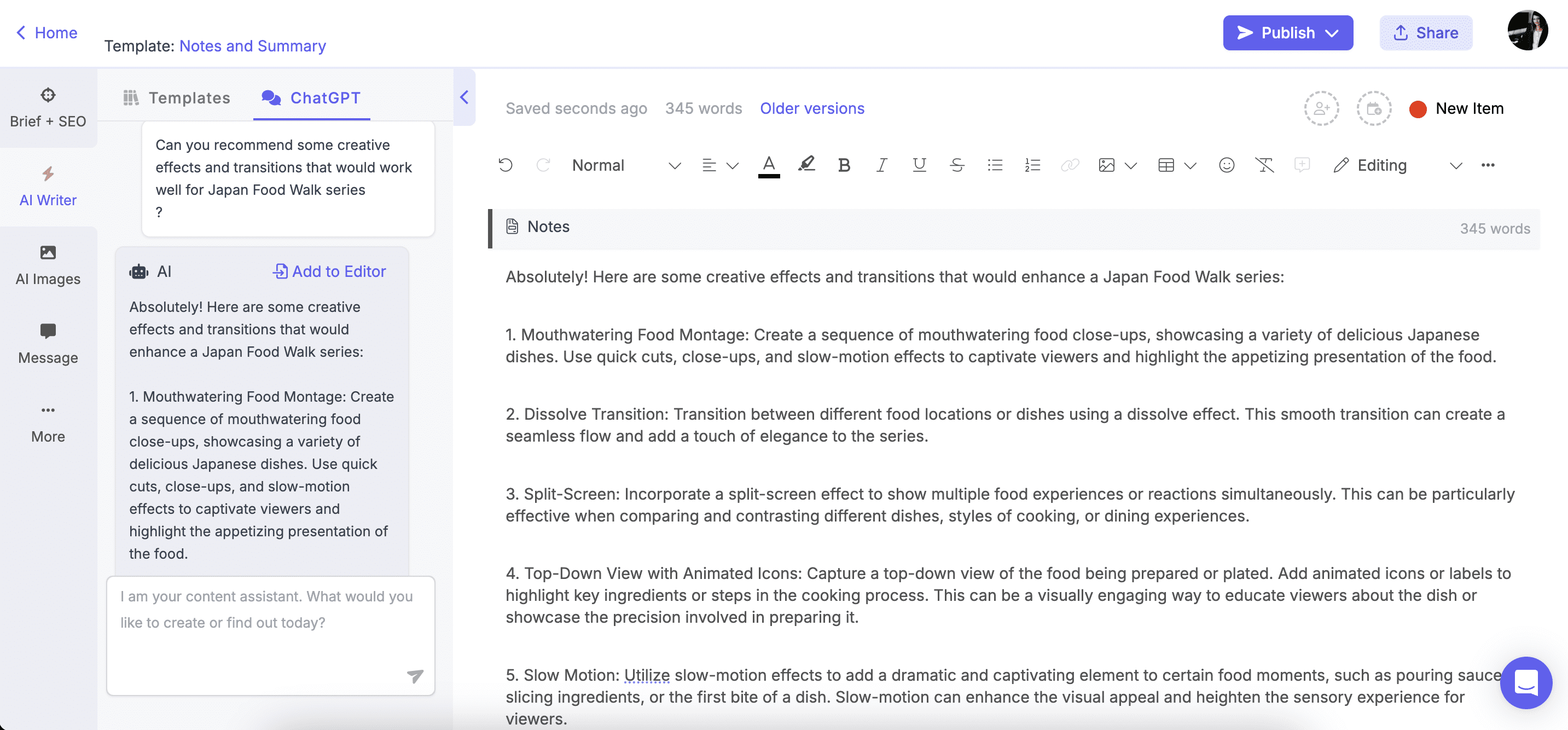Open the text alignment icon menu

point(708,165)
